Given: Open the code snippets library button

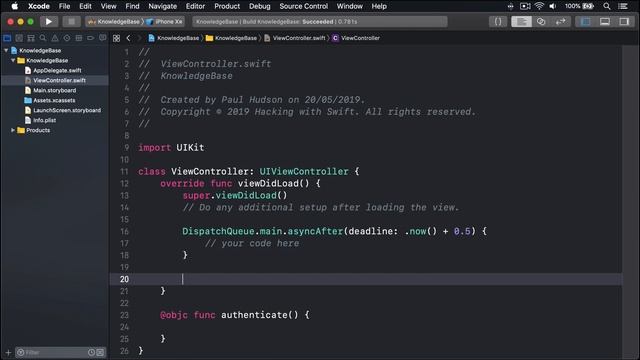Looking at the screenshot, I should 498,22.
